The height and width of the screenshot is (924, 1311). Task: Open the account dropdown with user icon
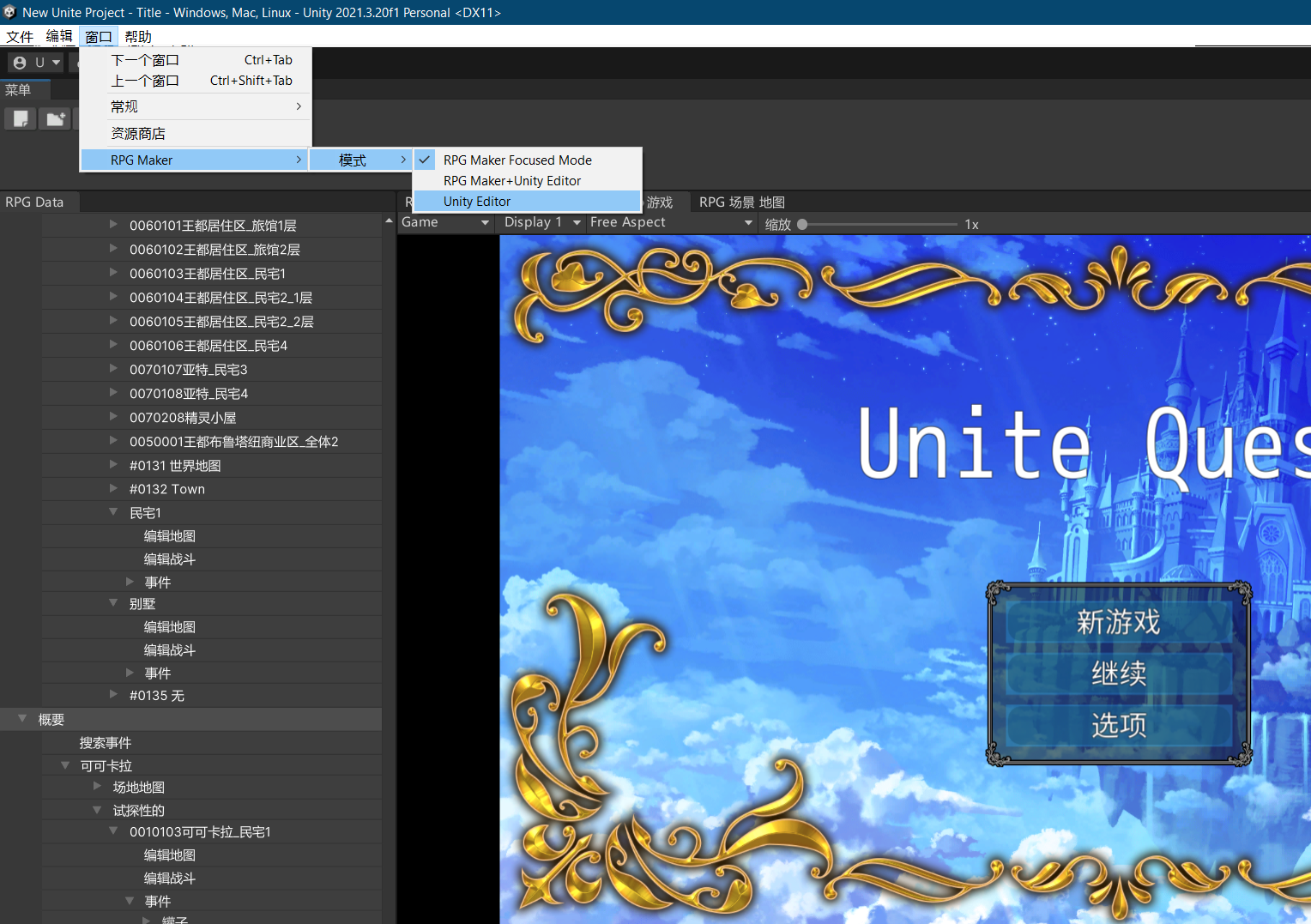click(36, 63)
